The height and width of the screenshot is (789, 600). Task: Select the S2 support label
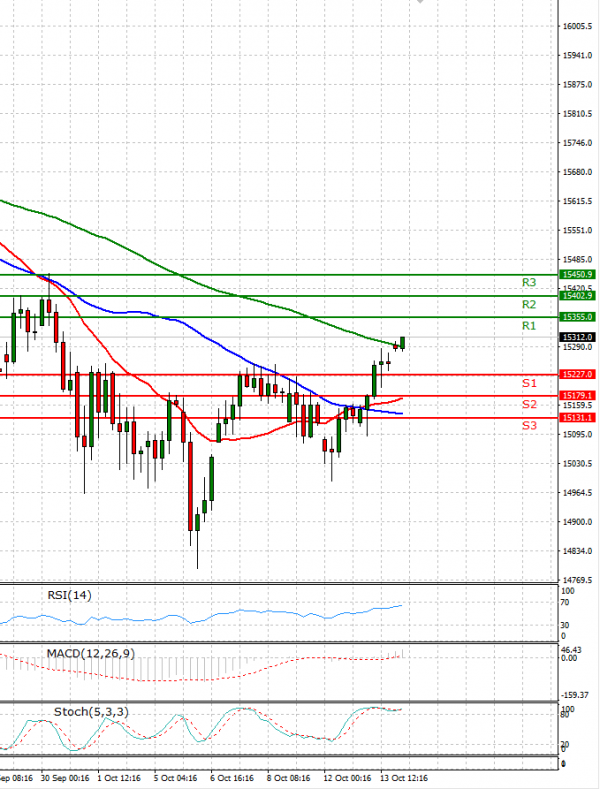(529, 405)
